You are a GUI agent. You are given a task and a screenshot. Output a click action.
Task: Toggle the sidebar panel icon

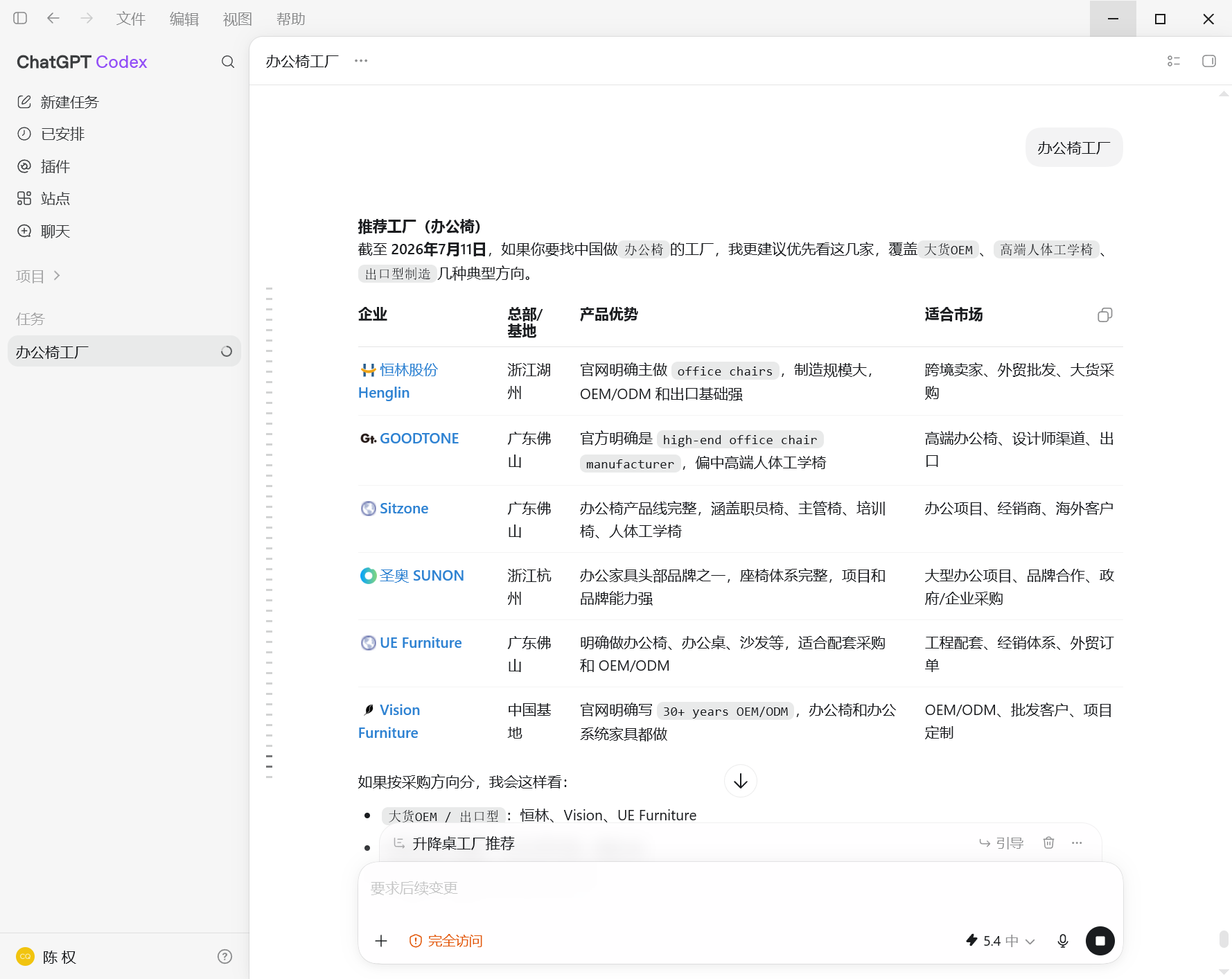coord(20,19)
